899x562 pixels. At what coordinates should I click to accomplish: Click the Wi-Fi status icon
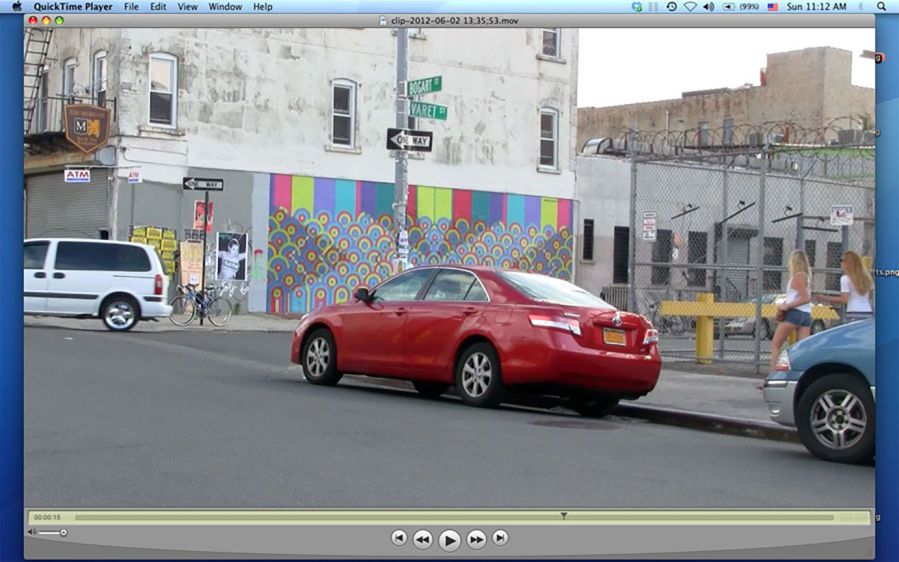[689, 7]
